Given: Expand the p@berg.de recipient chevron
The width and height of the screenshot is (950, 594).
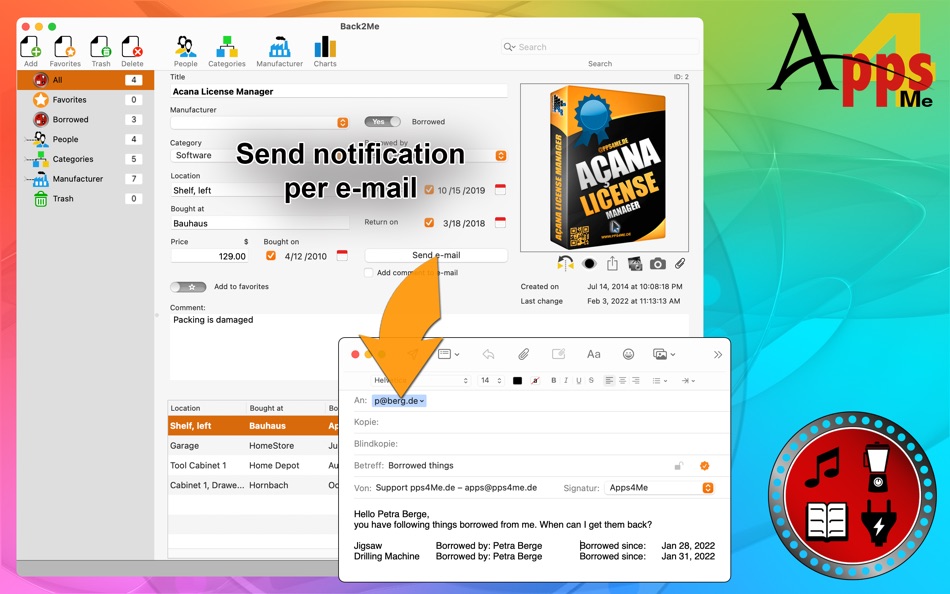Looking at the screenshot, I should pos(422,401).
